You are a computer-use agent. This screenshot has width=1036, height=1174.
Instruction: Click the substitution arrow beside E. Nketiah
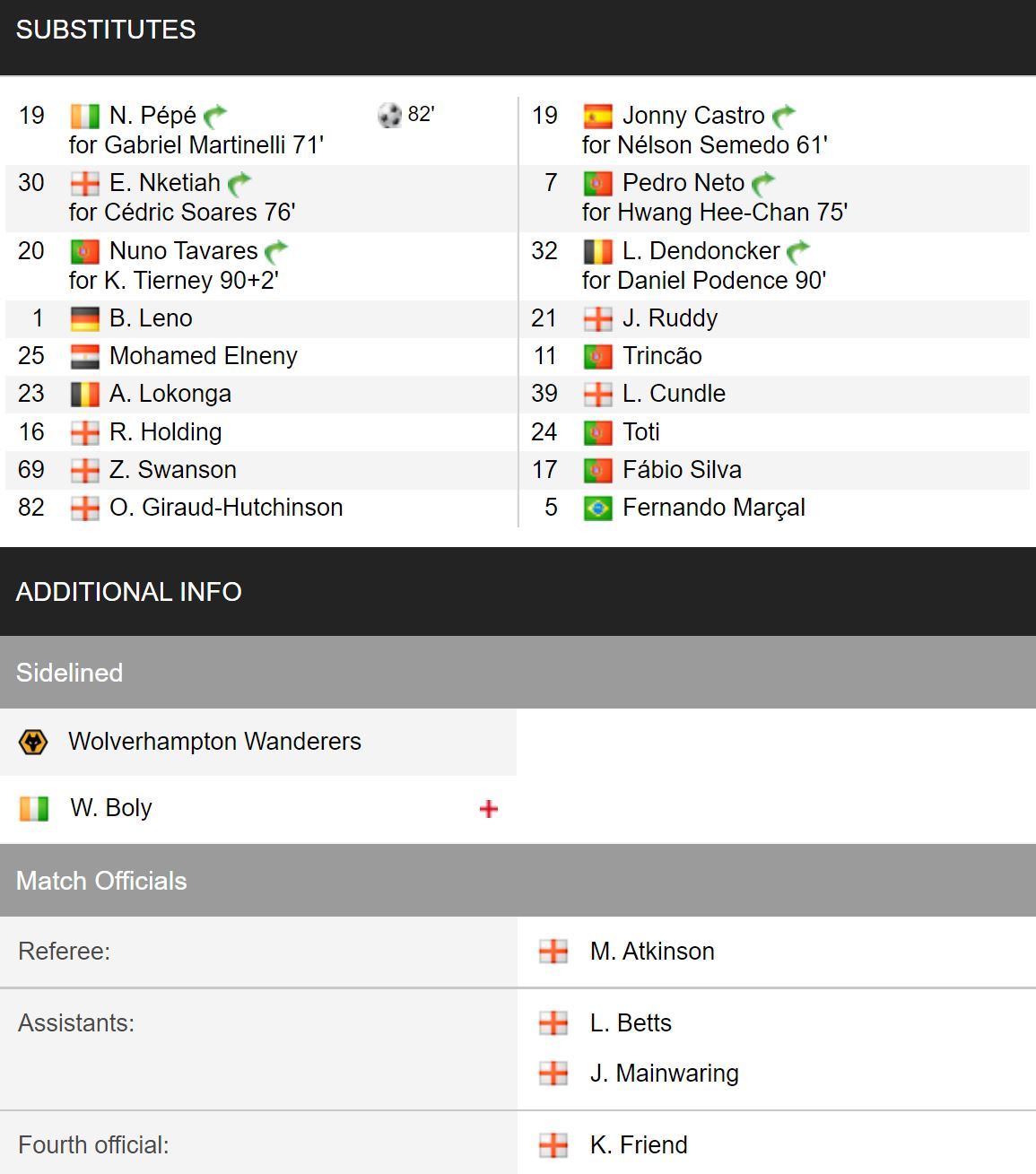(x=239, y=184)
